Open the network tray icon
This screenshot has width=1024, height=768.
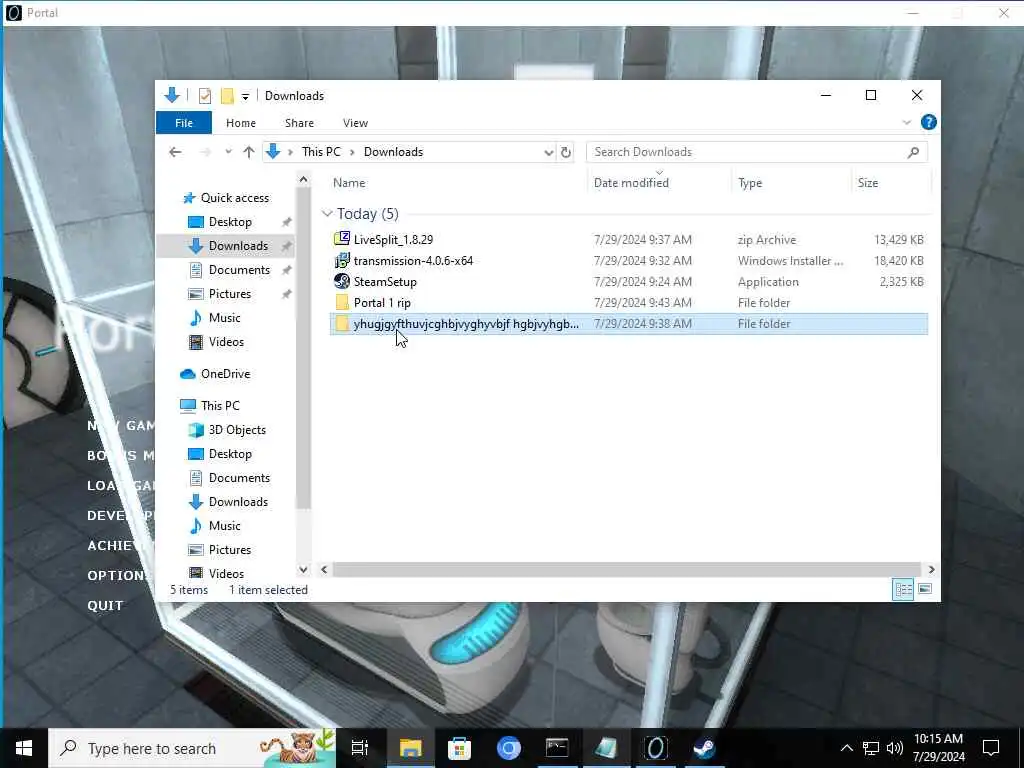pos(871,748)
